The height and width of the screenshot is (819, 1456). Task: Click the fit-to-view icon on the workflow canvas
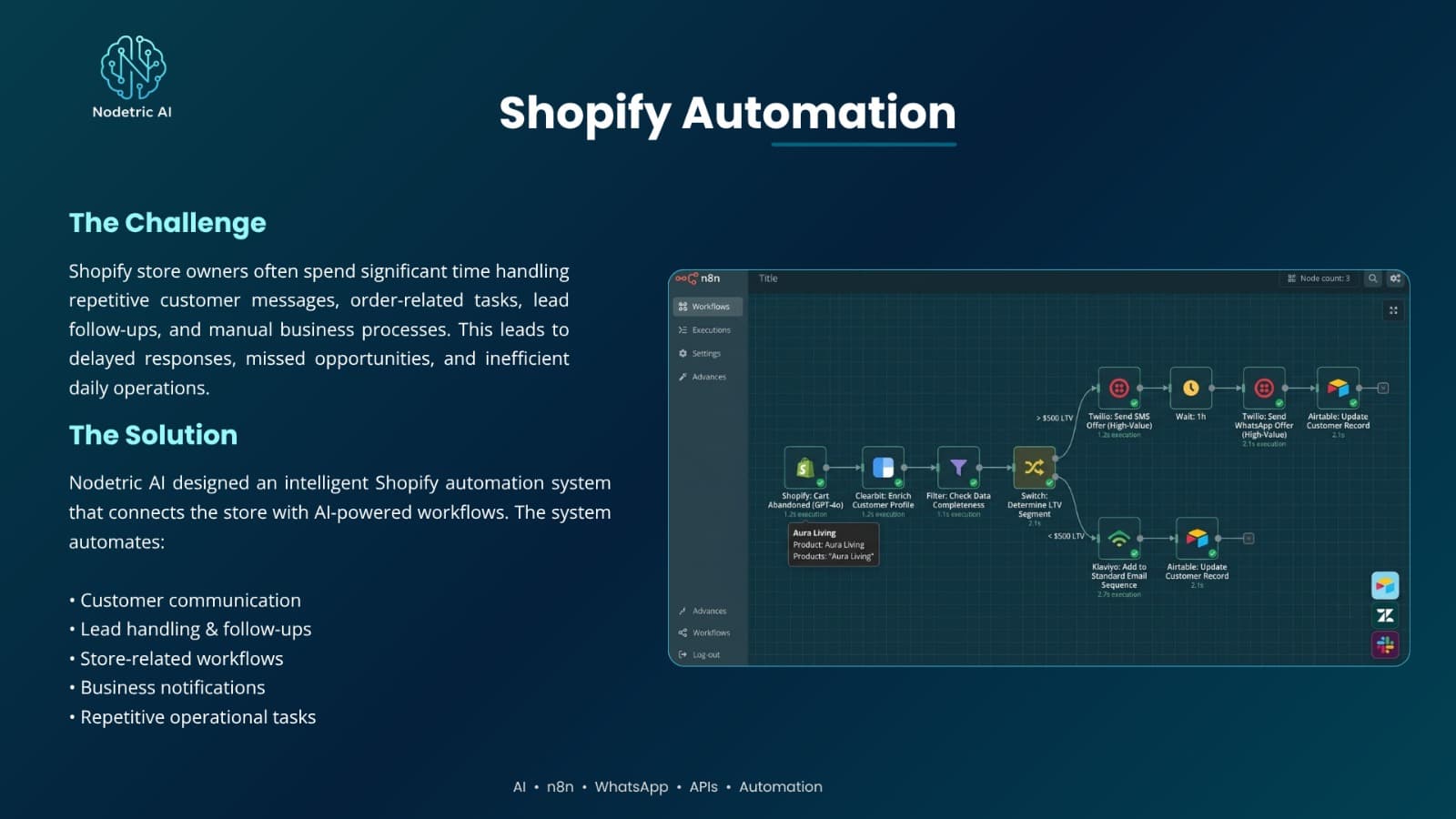(1393, 310)
